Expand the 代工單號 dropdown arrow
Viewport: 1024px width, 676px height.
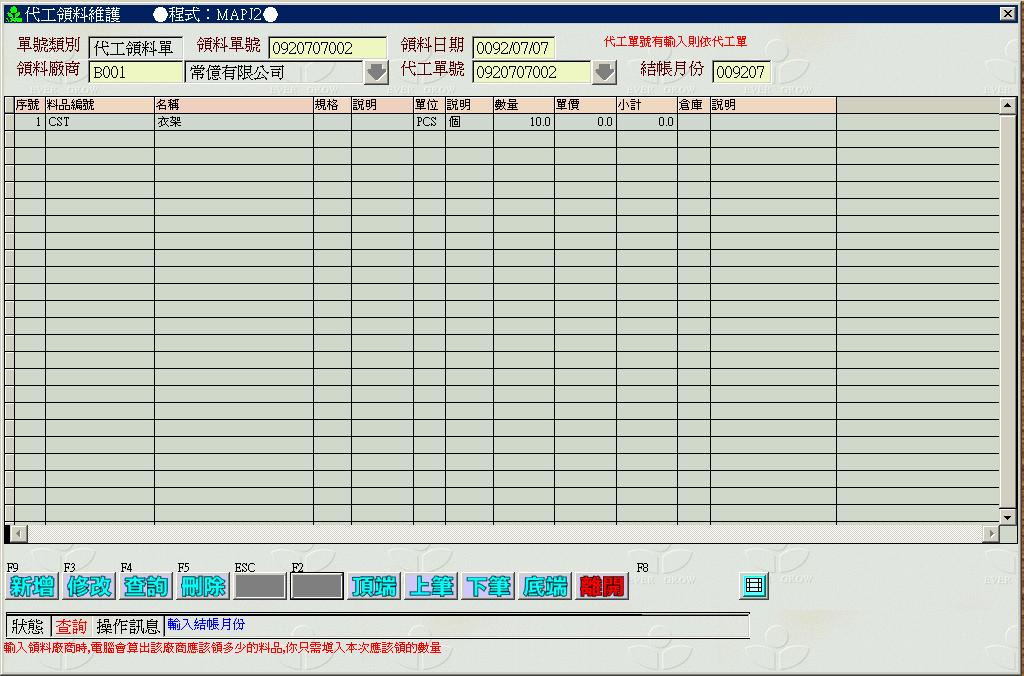[x=604, y=72]
